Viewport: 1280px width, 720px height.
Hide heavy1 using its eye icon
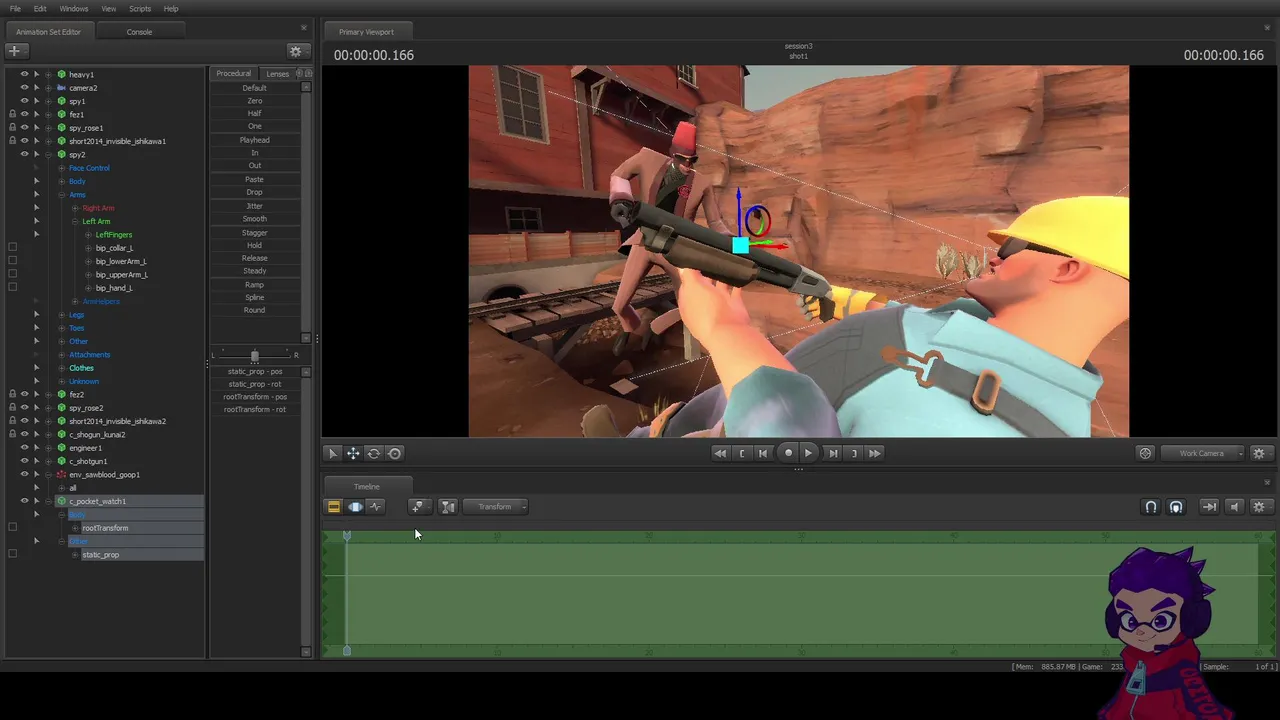click(24, 74)
